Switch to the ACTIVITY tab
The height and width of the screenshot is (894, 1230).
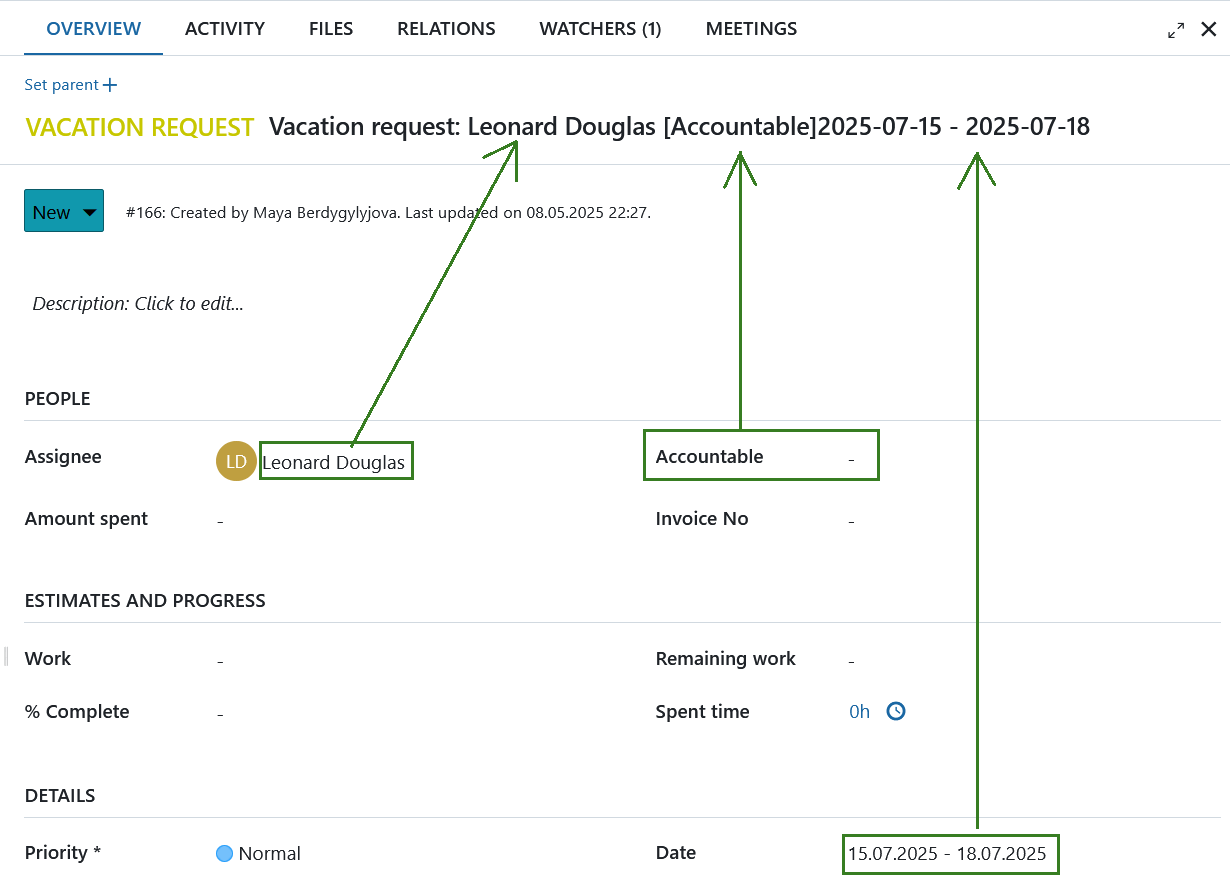point(224,28)
